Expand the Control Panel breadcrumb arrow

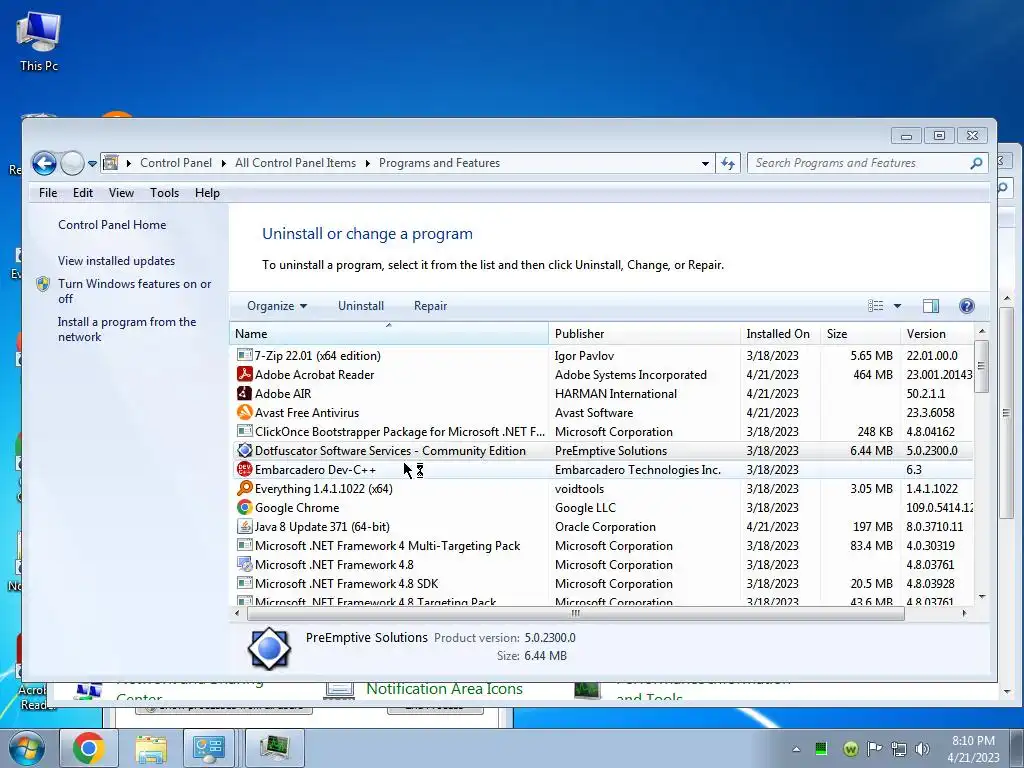(223, 163)
